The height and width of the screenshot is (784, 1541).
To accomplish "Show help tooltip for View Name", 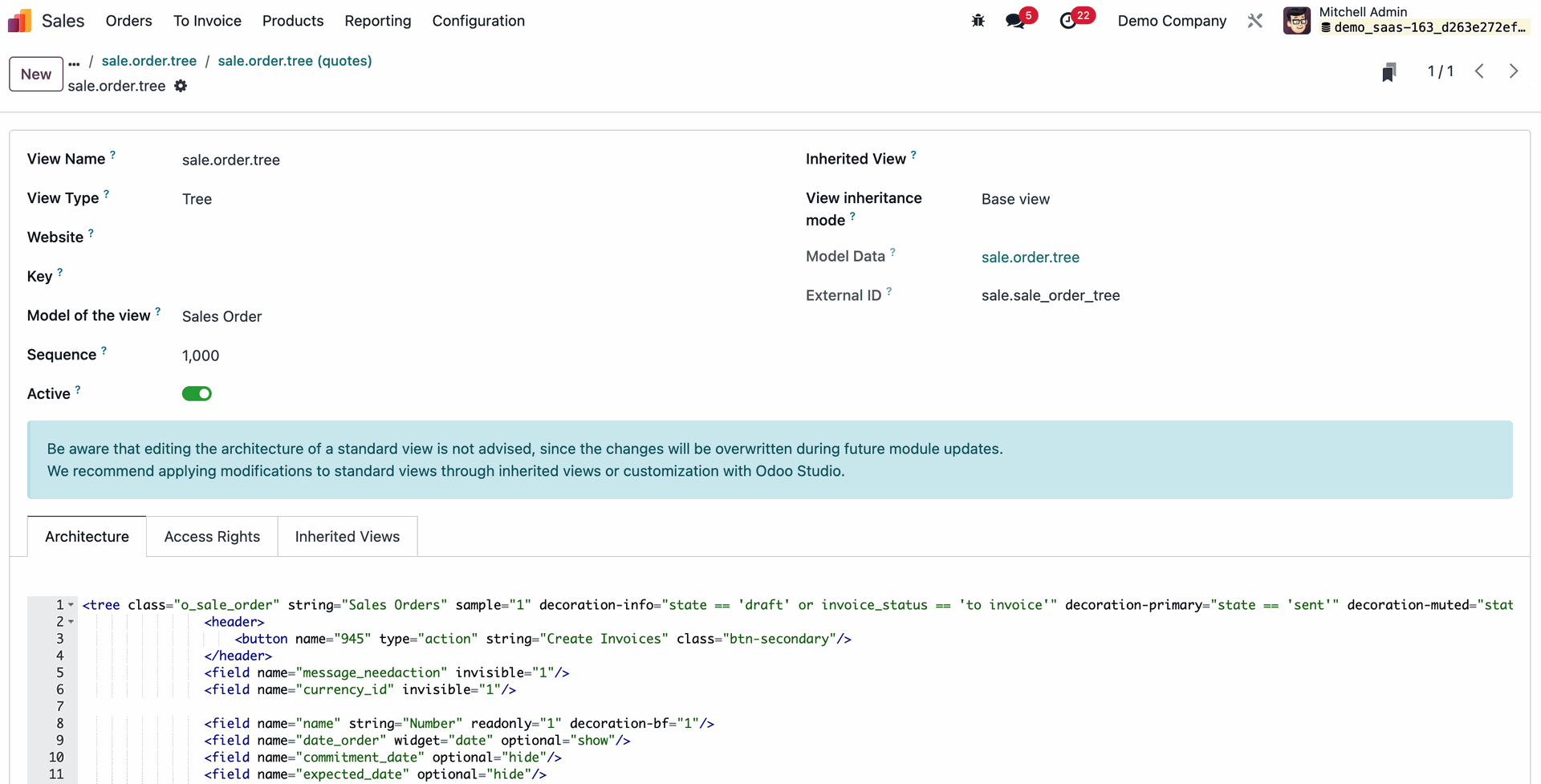I will (x=112, y=155).
